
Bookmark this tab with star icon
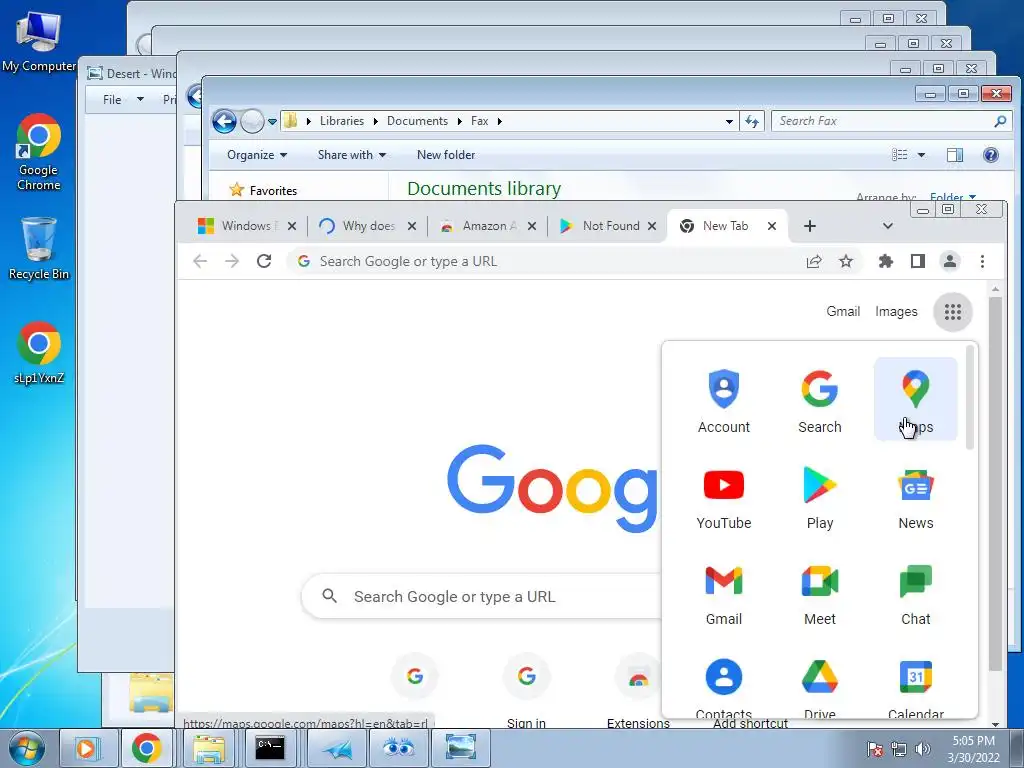846,261
